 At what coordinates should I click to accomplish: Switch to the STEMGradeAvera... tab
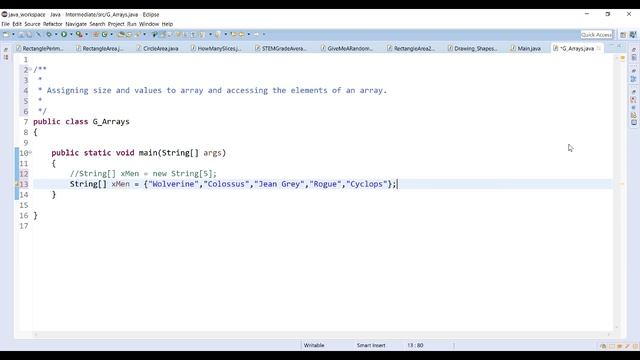click(280, 48)
